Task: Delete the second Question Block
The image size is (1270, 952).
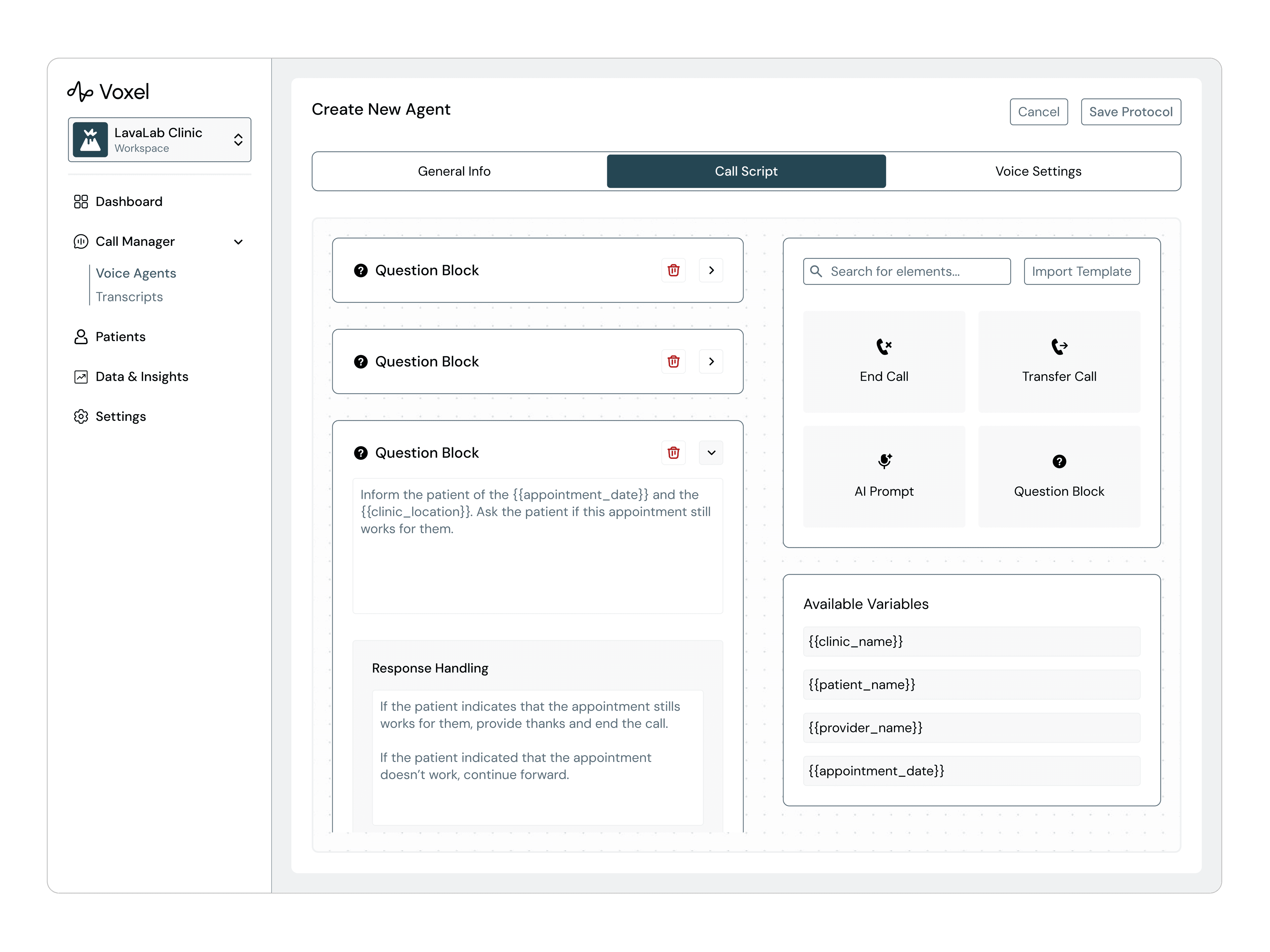Action: click(x=673, y=362)
